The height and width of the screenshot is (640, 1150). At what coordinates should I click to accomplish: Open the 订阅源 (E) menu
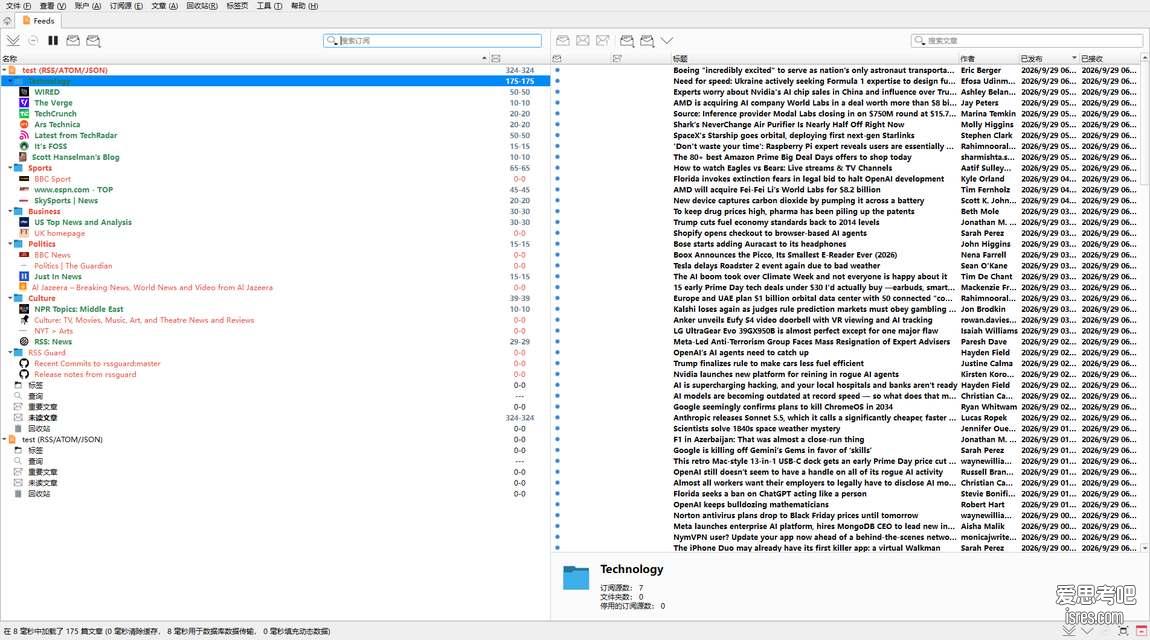(126, 6)
